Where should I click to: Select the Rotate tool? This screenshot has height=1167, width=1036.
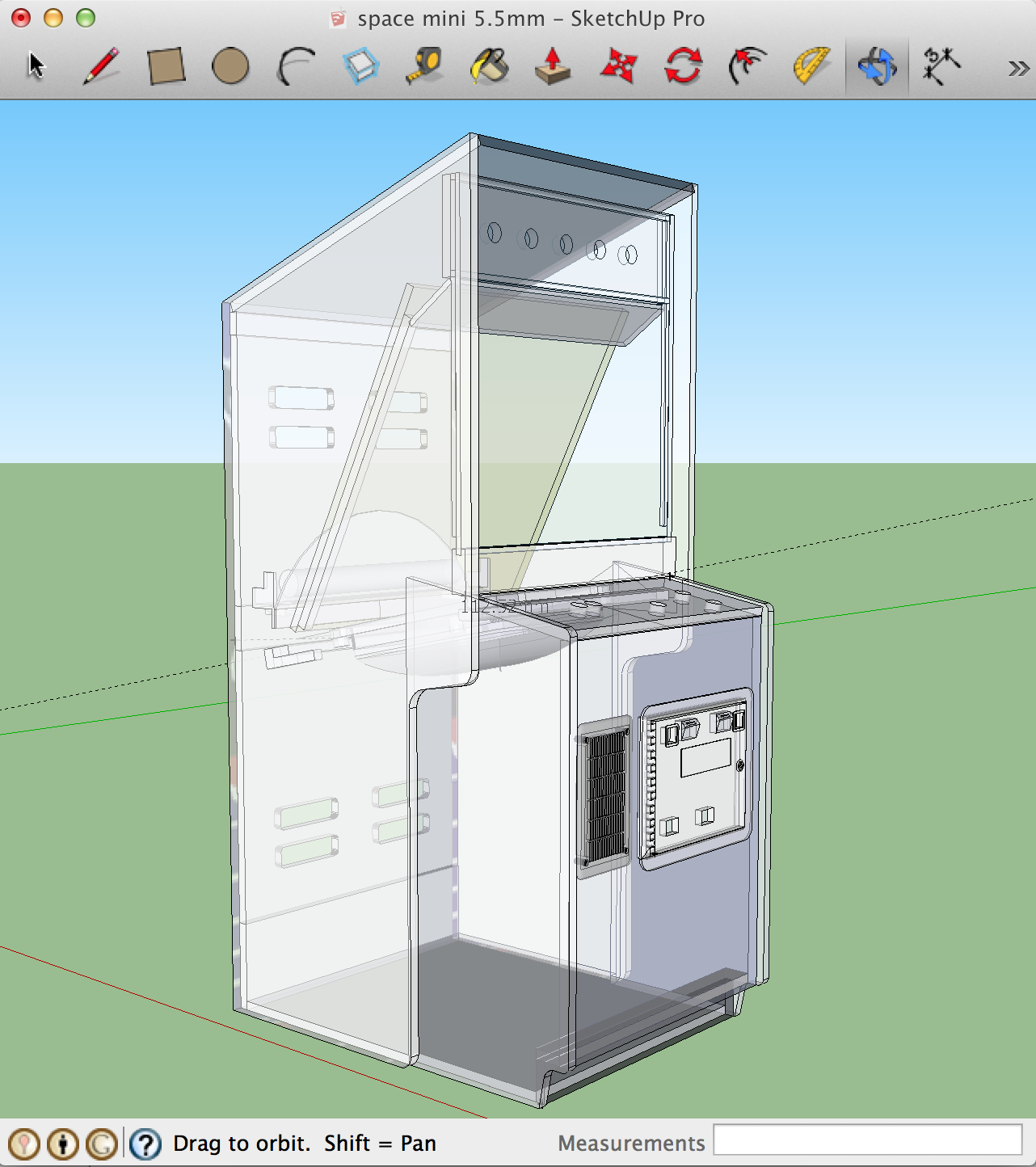tap(683, 66)
